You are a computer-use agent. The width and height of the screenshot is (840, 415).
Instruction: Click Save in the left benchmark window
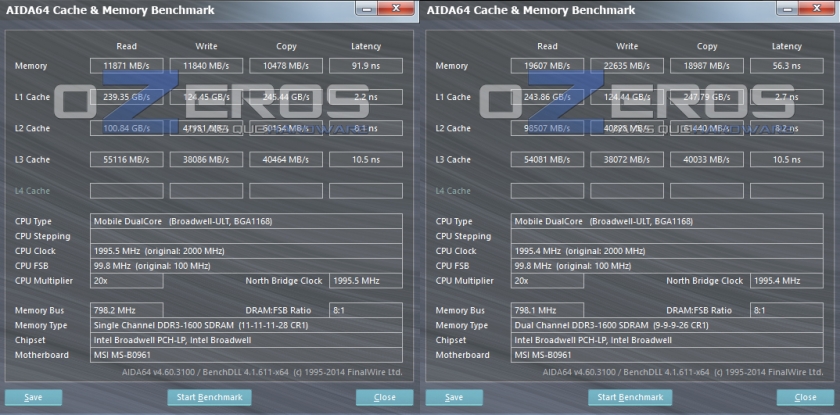click(33, 397)
